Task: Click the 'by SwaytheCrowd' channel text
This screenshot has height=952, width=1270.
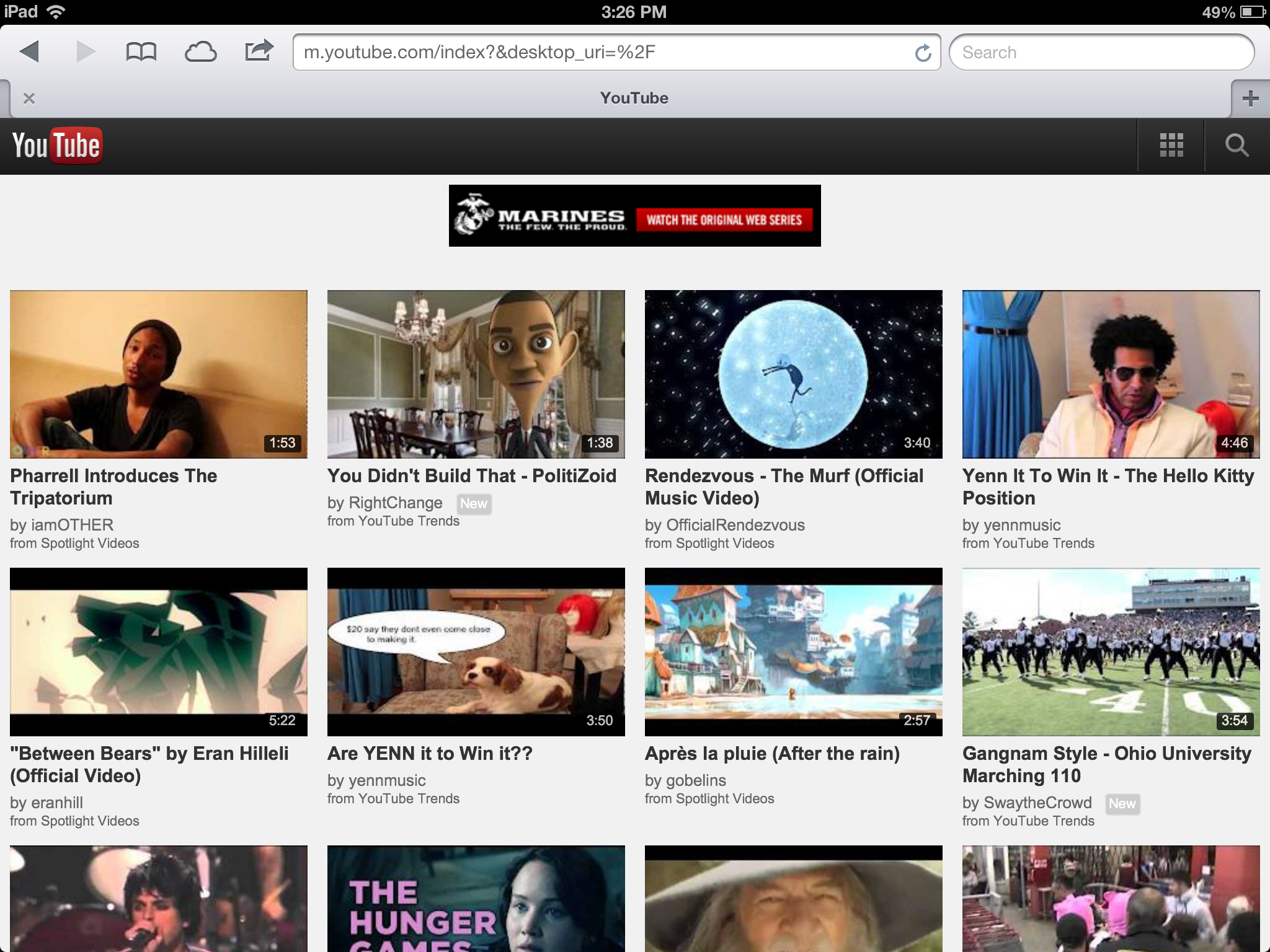Action: [x=1027, y=803]
